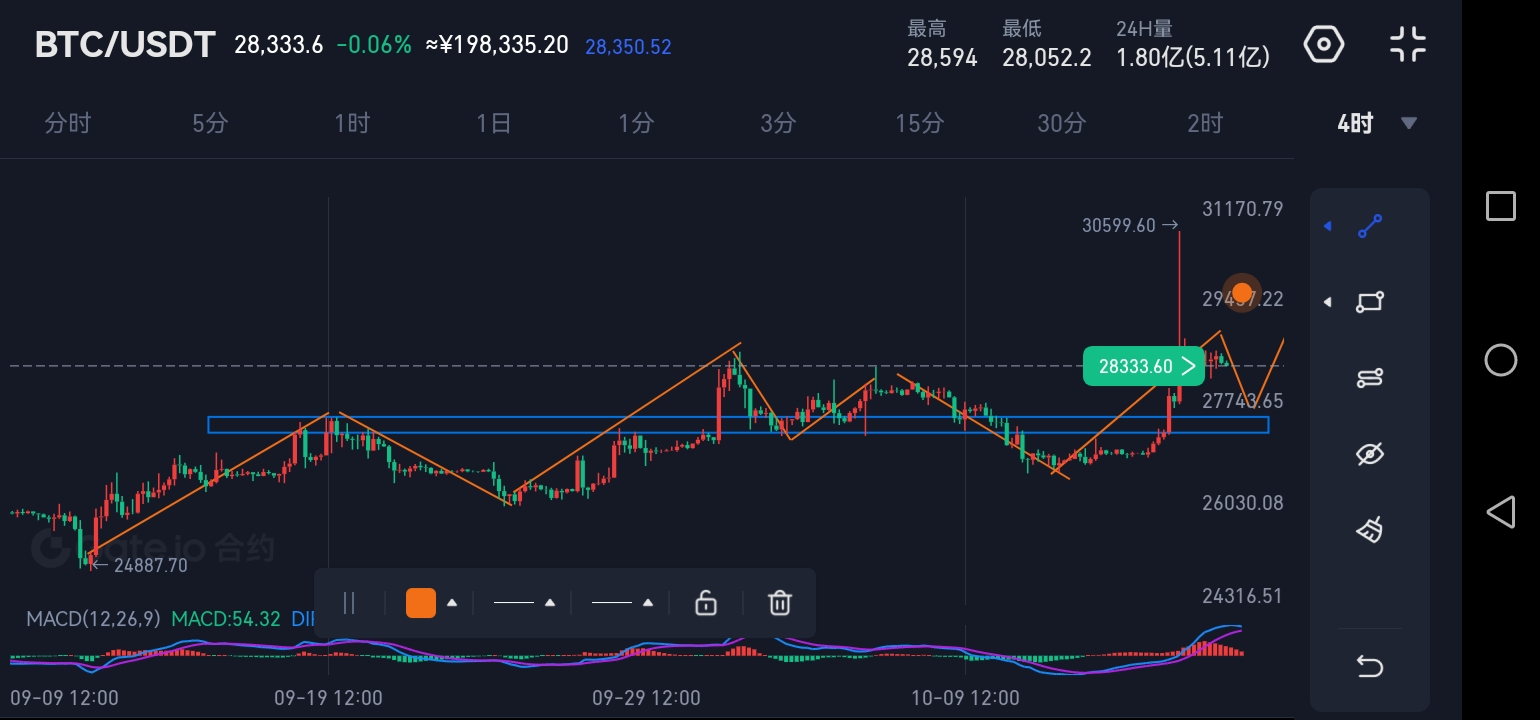Tap the 09-09 12:00 time axis label
Viewport: 1540px width, 720px height.
[x=64, y=697]
